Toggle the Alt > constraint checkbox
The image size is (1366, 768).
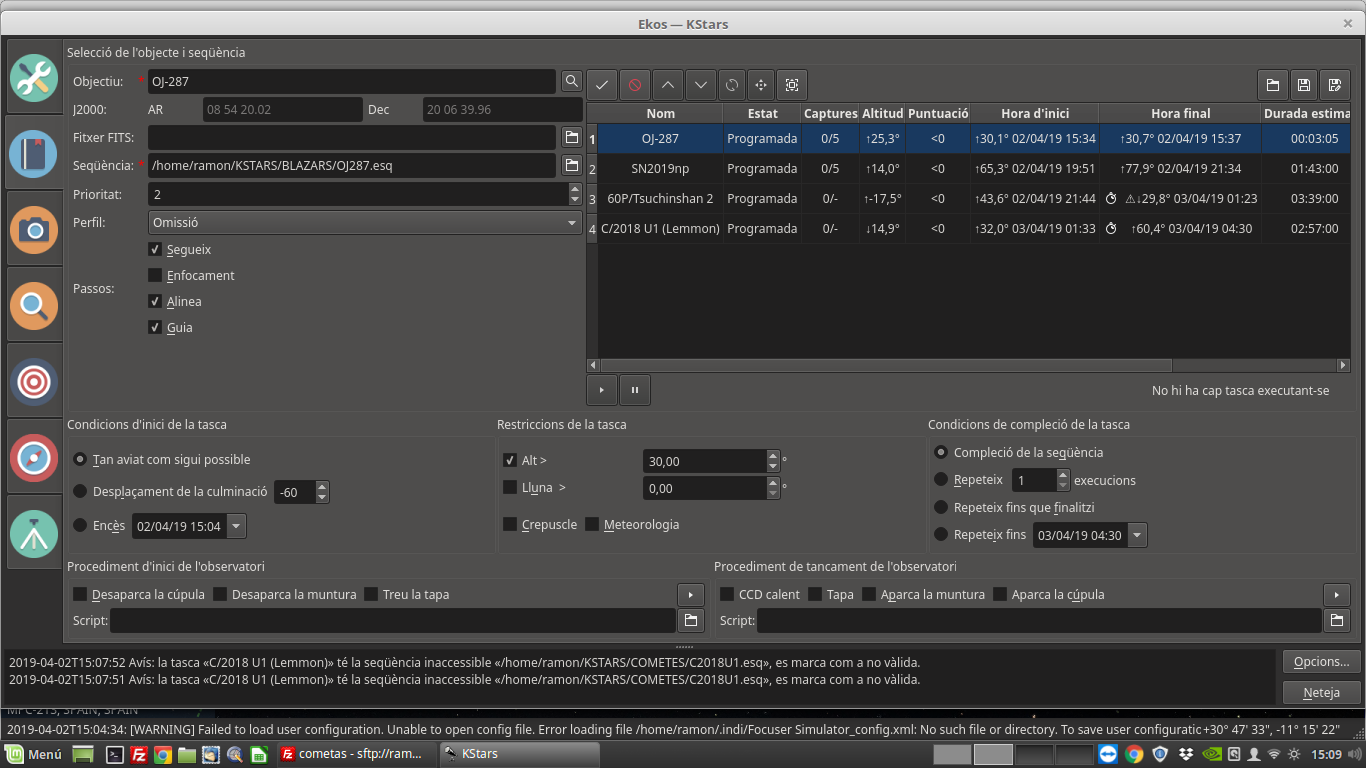point(510,461)
